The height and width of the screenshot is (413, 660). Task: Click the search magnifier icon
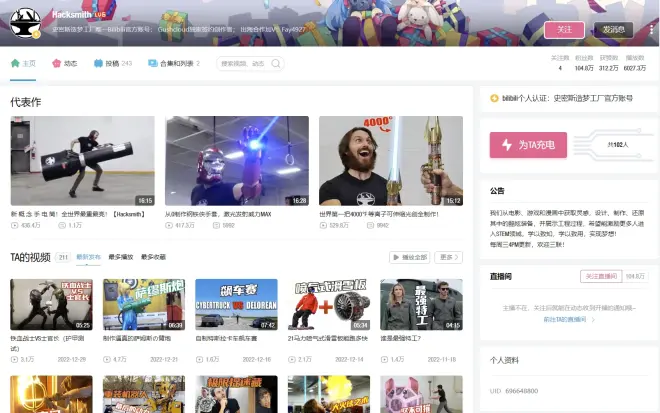pyautogui.click(x=275, y=63)
